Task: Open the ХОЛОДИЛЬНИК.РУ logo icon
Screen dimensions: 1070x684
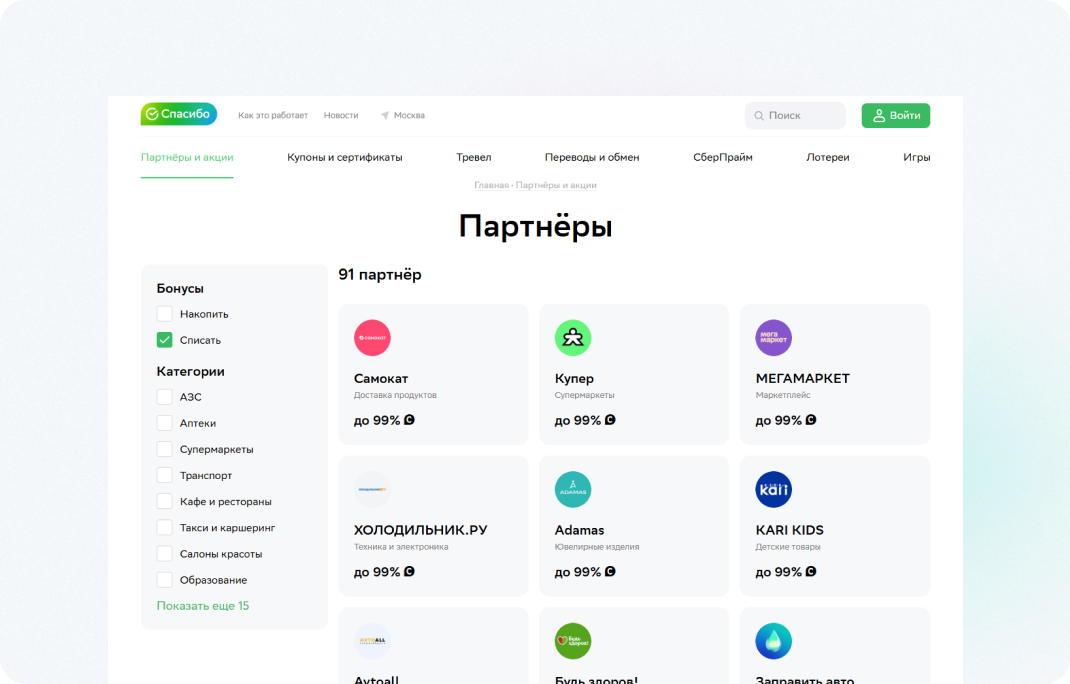Action: pyautogui.click(x=372, y=489)
